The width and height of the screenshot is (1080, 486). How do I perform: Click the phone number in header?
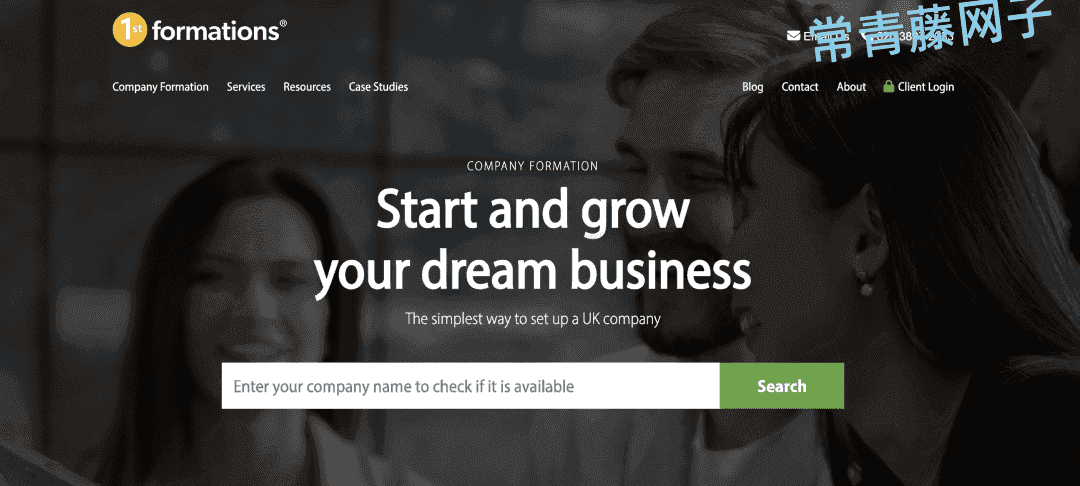pos(913,36)
